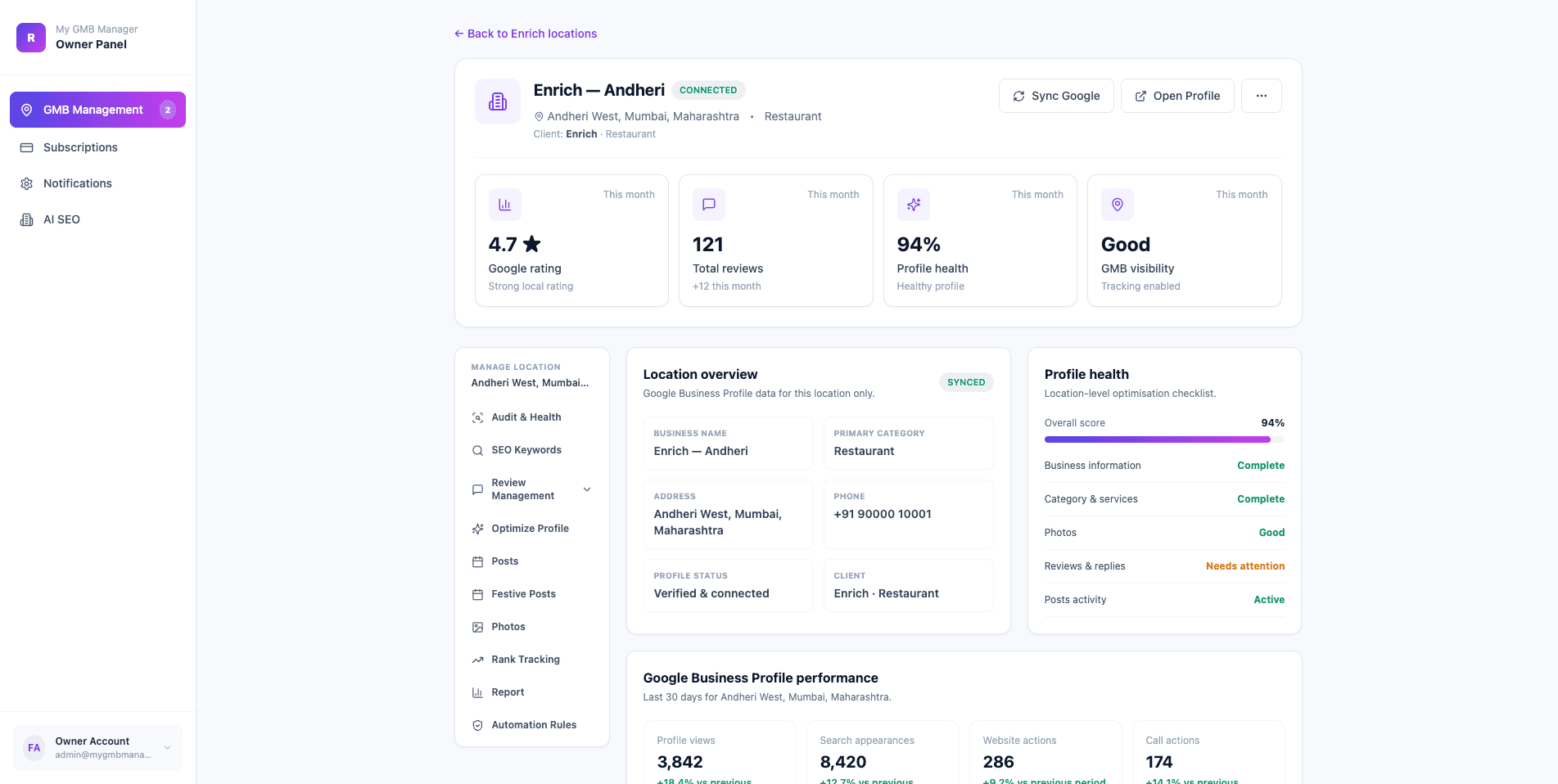The width and height of the screenshot is (1558, 784).
Task: Click the phone number +91 90000 10001
Action: [883, 514]
